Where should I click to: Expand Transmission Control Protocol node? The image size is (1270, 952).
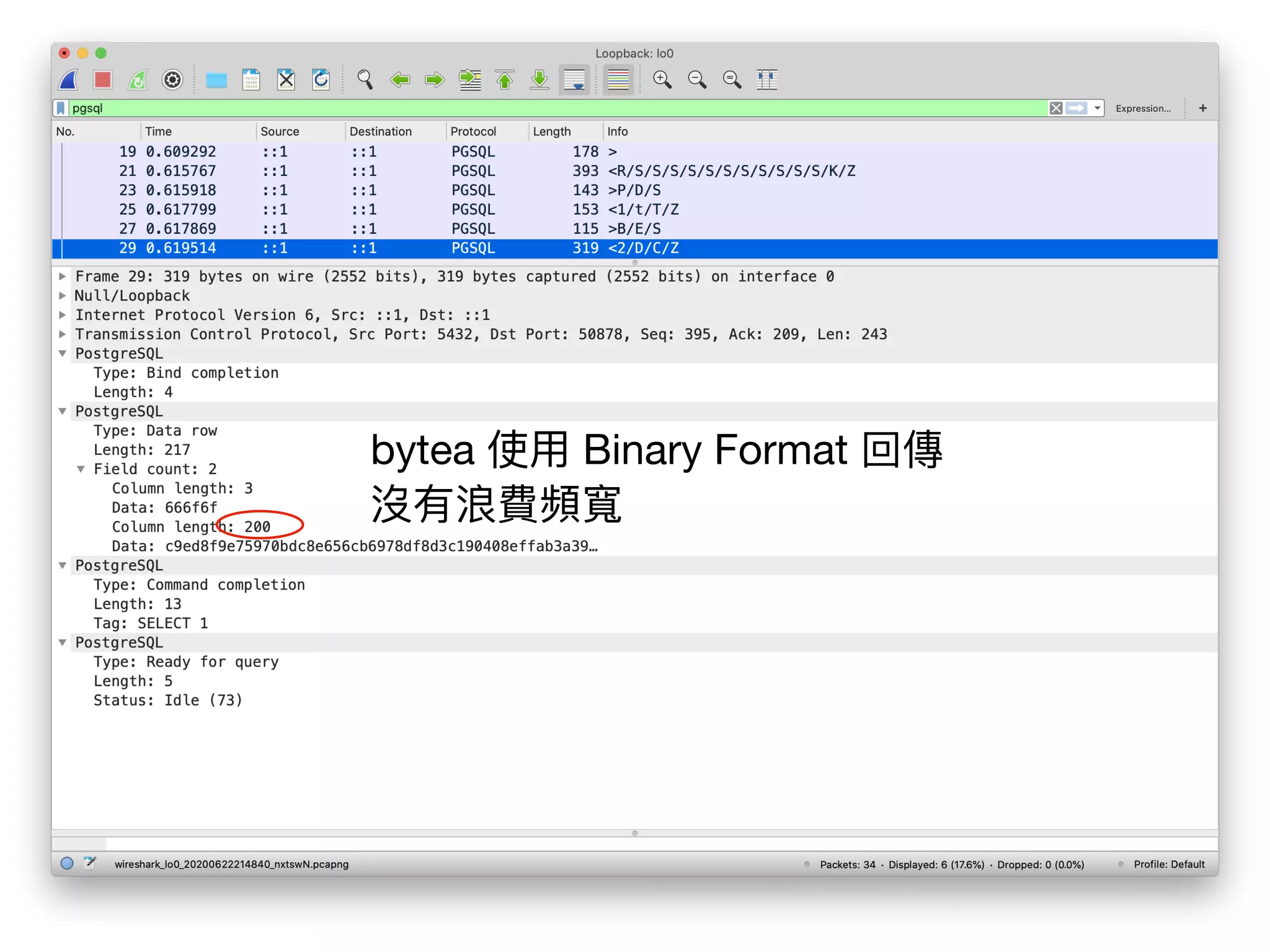pos(63,334)
